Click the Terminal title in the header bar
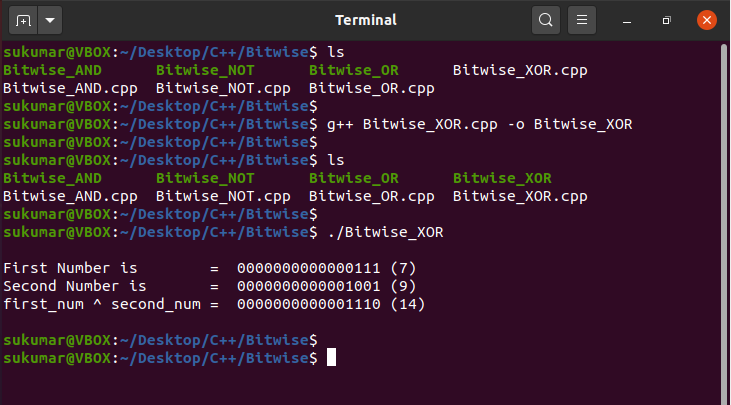The image size is (731, 405). (365, 19)
